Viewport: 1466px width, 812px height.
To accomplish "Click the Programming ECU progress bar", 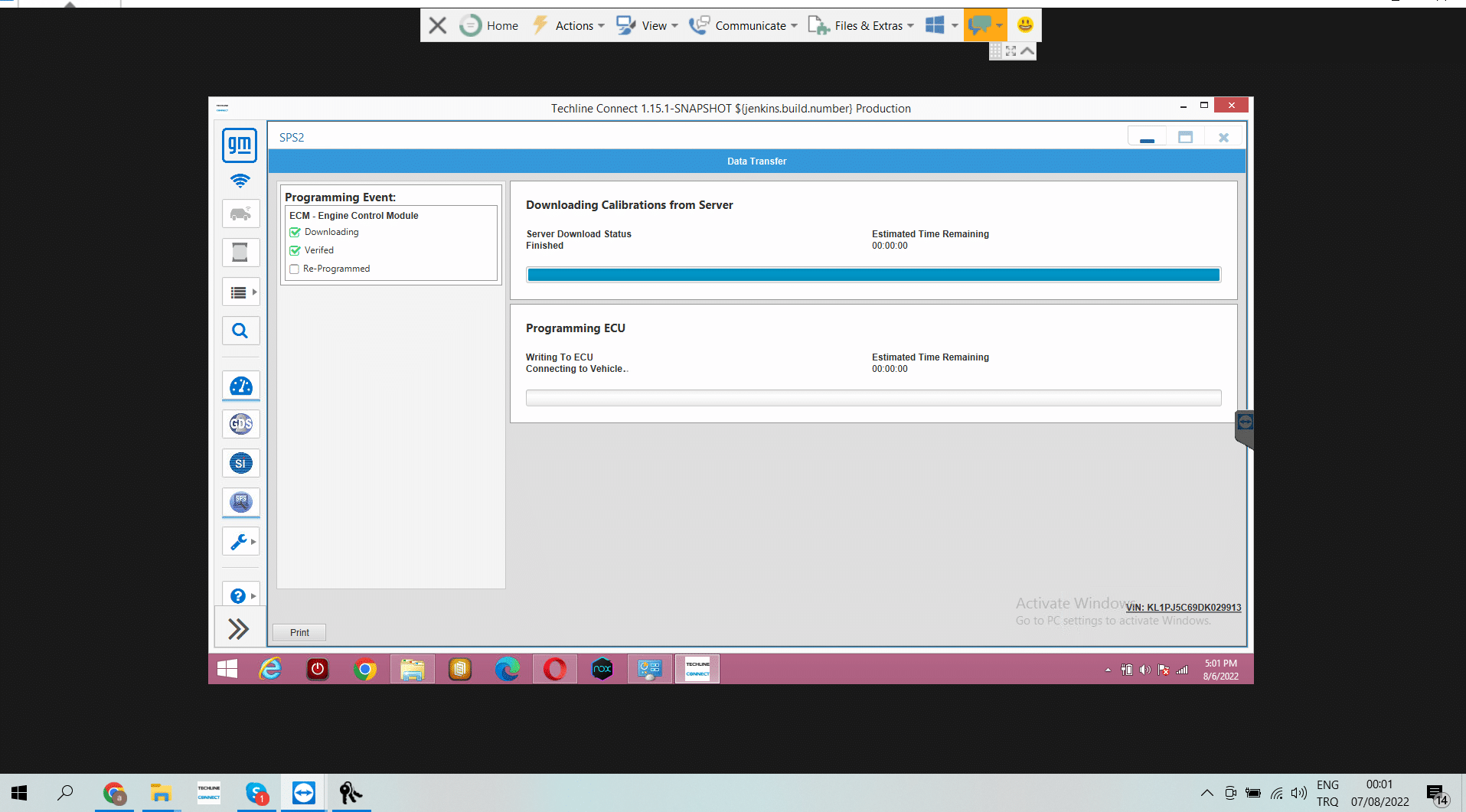I will pyautogui.click(x=873, y=398).
